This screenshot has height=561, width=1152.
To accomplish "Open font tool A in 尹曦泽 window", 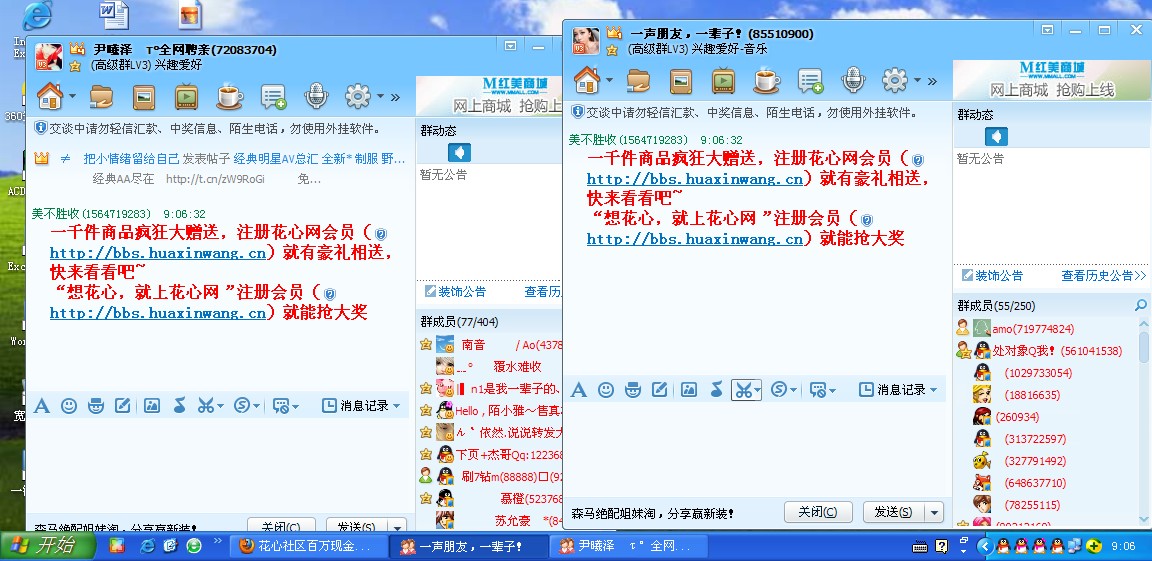I will [42, 405].
